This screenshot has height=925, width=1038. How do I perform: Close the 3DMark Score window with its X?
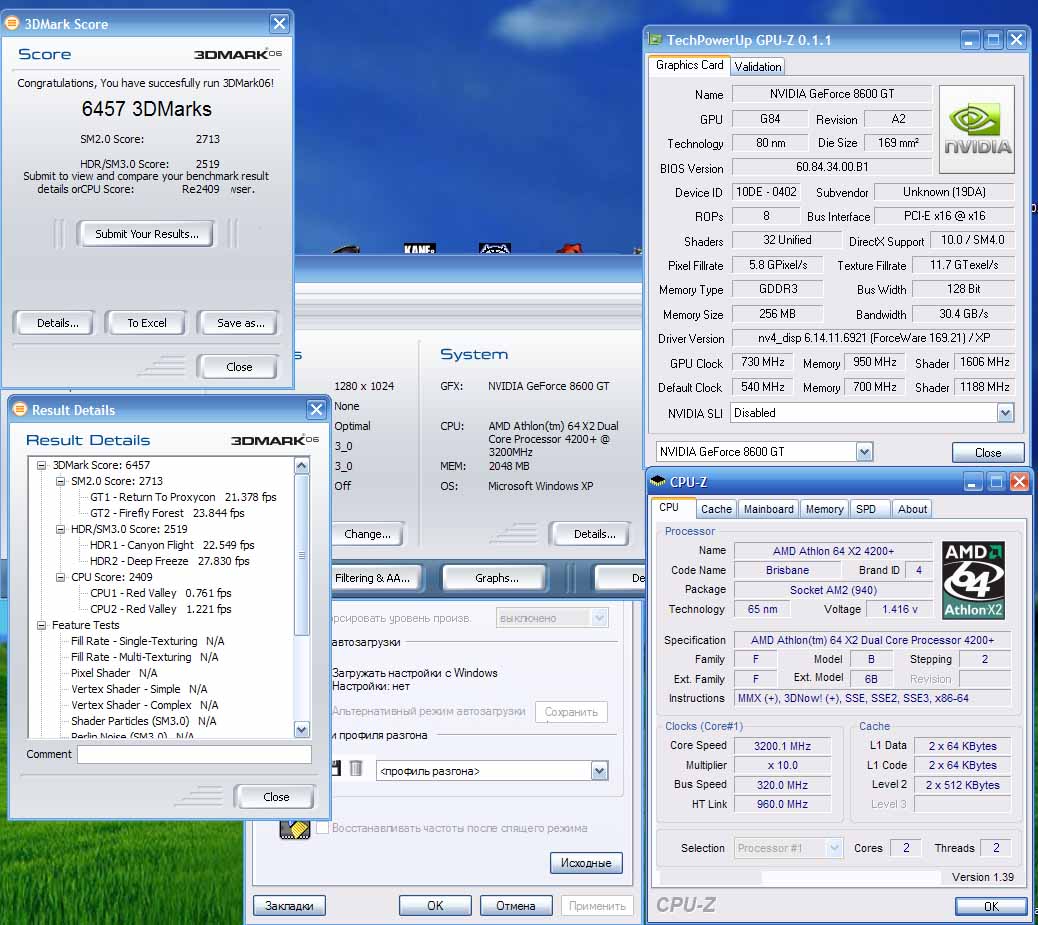279,24
